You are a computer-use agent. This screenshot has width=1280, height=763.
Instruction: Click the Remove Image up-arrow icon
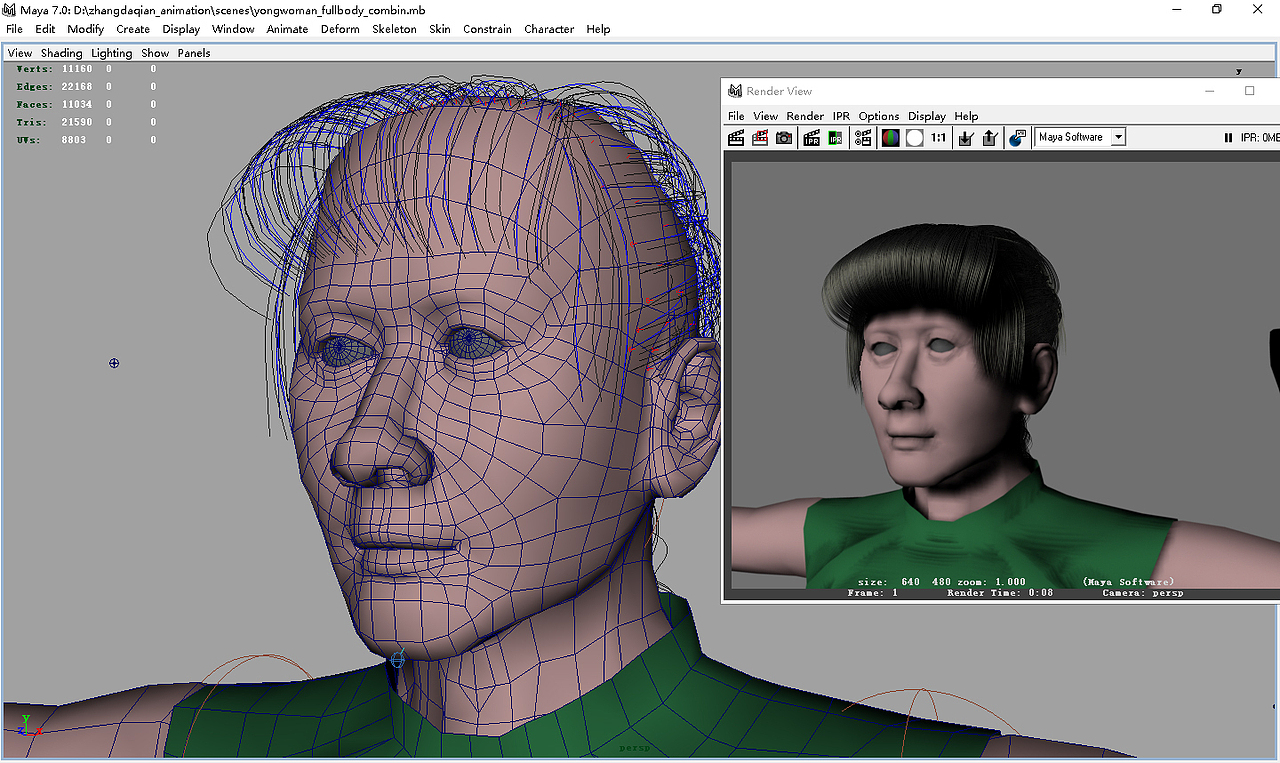point(989,138)
